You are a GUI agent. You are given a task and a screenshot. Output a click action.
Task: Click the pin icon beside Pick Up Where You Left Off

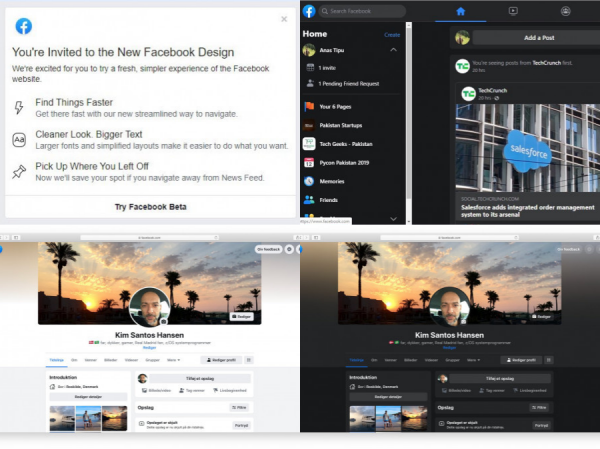[19, 172]
